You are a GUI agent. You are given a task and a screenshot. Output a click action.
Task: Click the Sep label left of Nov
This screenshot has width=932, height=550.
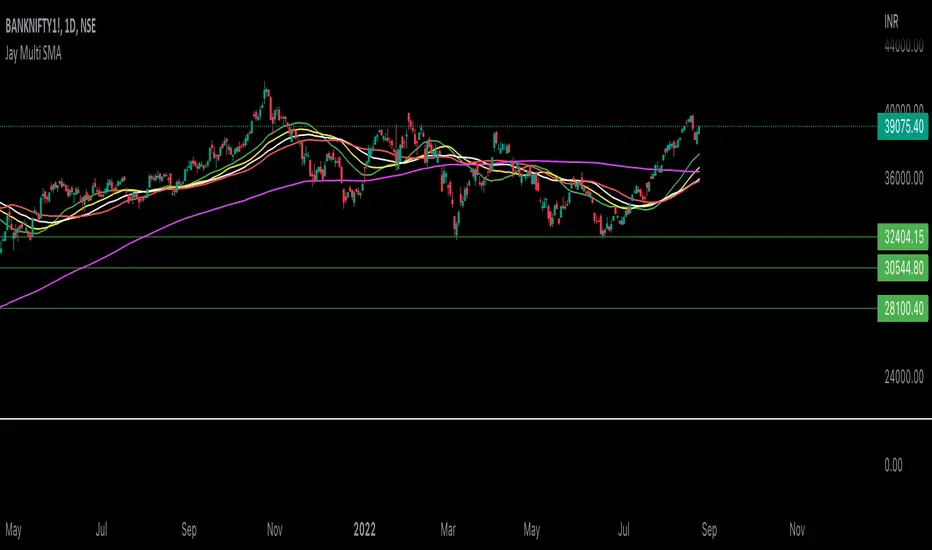click(189, 529)
